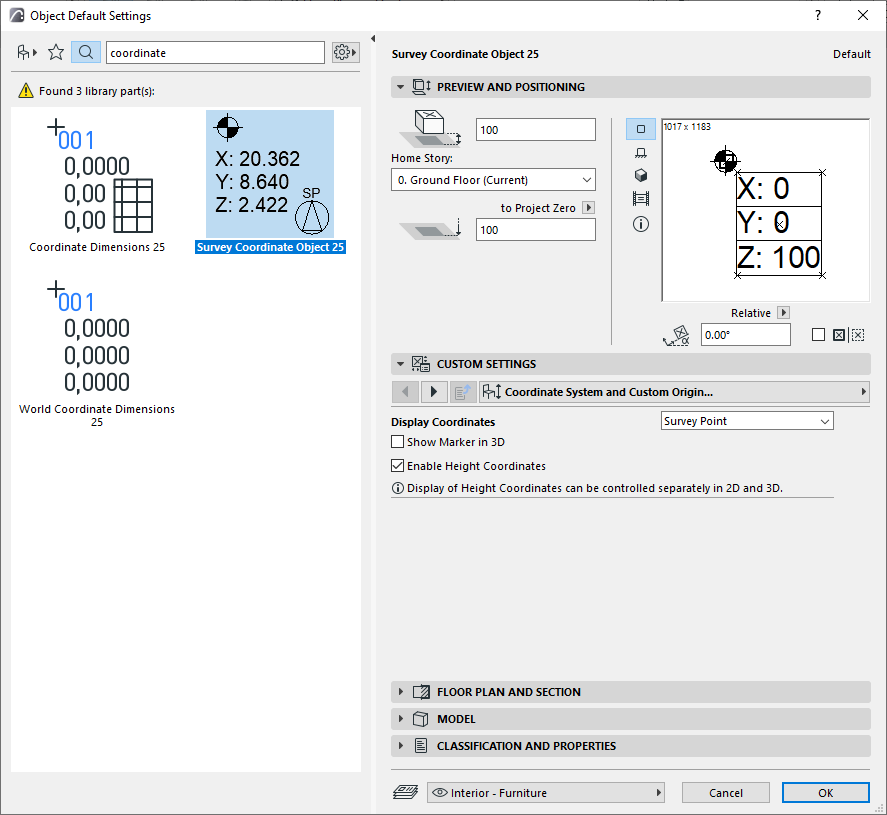Image resolution: width=887 pixels, height=815 pixels.
Task: Click the Cancel button
Action: coord(726,792)
